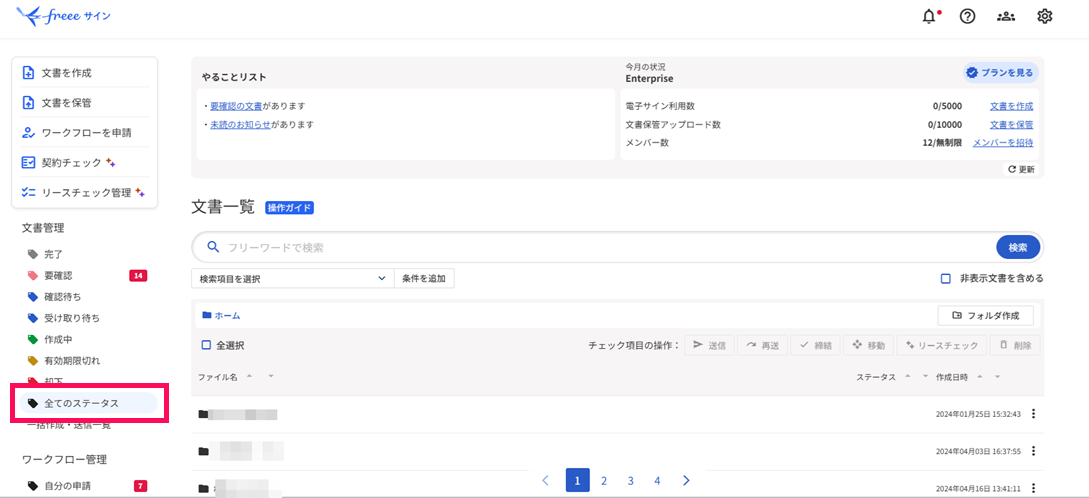Go to page 4 in pagination
This screenshot has width=1089, height=498.
[x=657, y=480]
